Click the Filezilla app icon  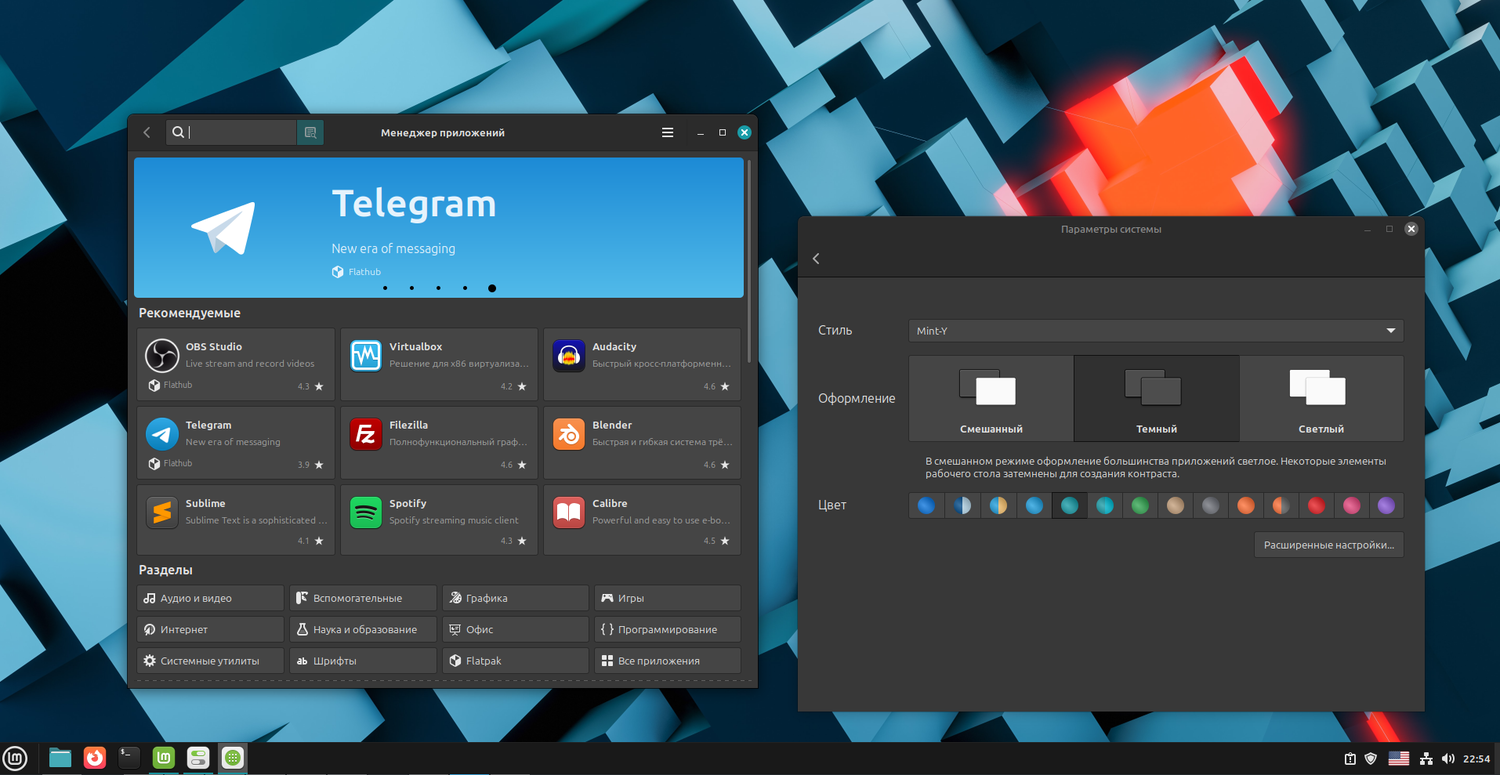[366, 434]
